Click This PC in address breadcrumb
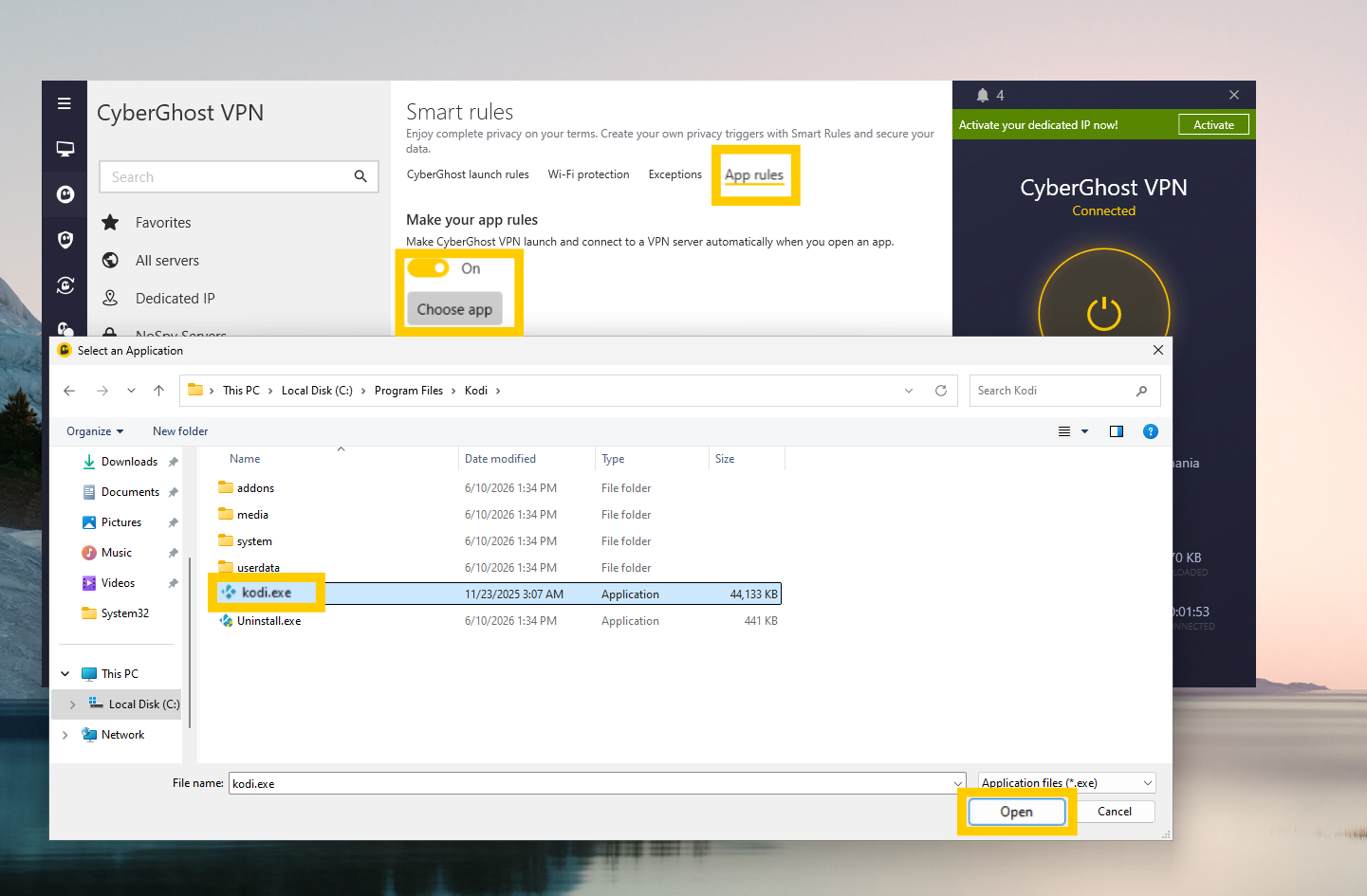 point(241,391)
